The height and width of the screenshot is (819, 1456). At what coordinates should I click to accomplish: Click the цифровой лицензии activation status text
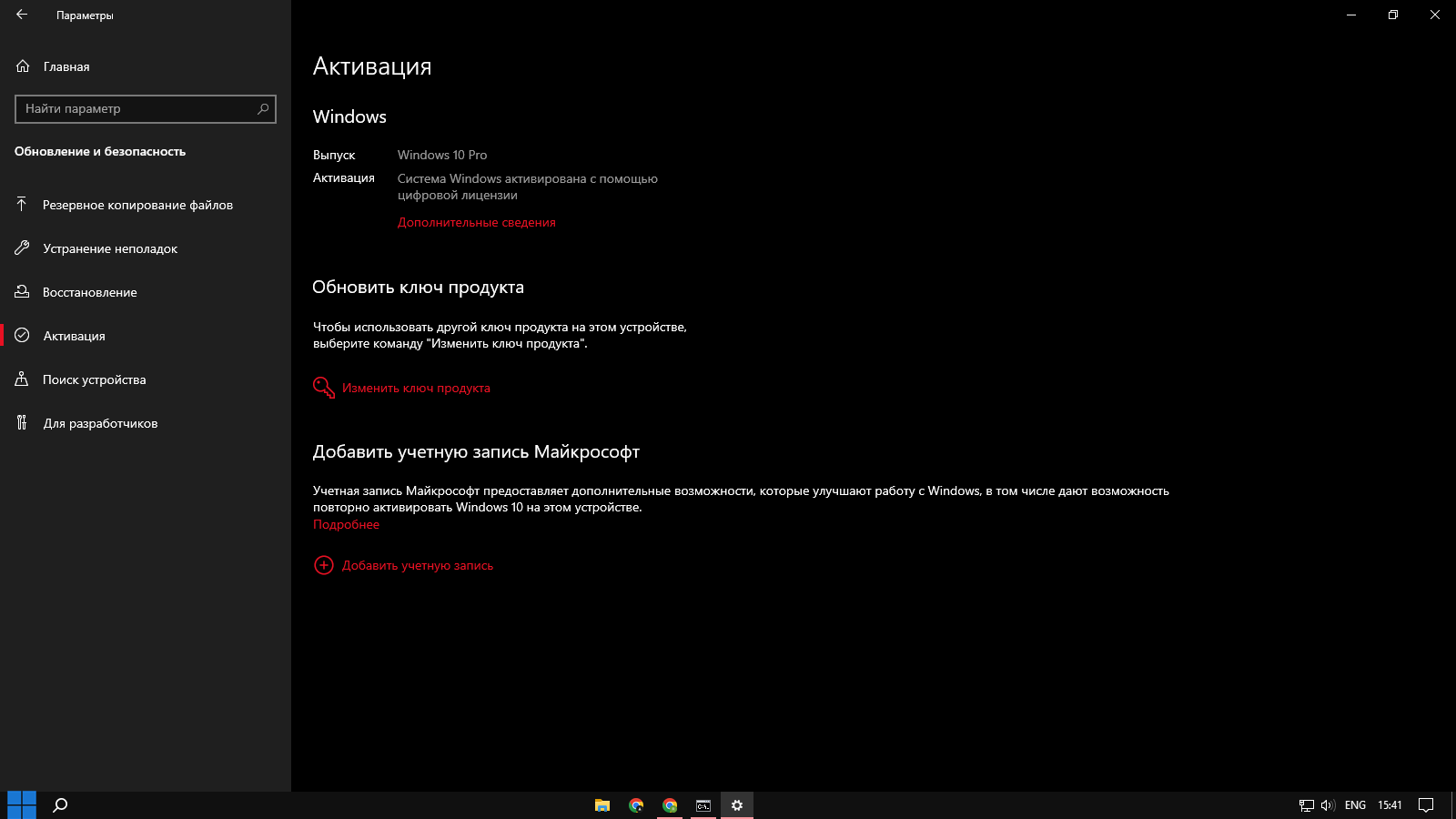coord(458,196)
